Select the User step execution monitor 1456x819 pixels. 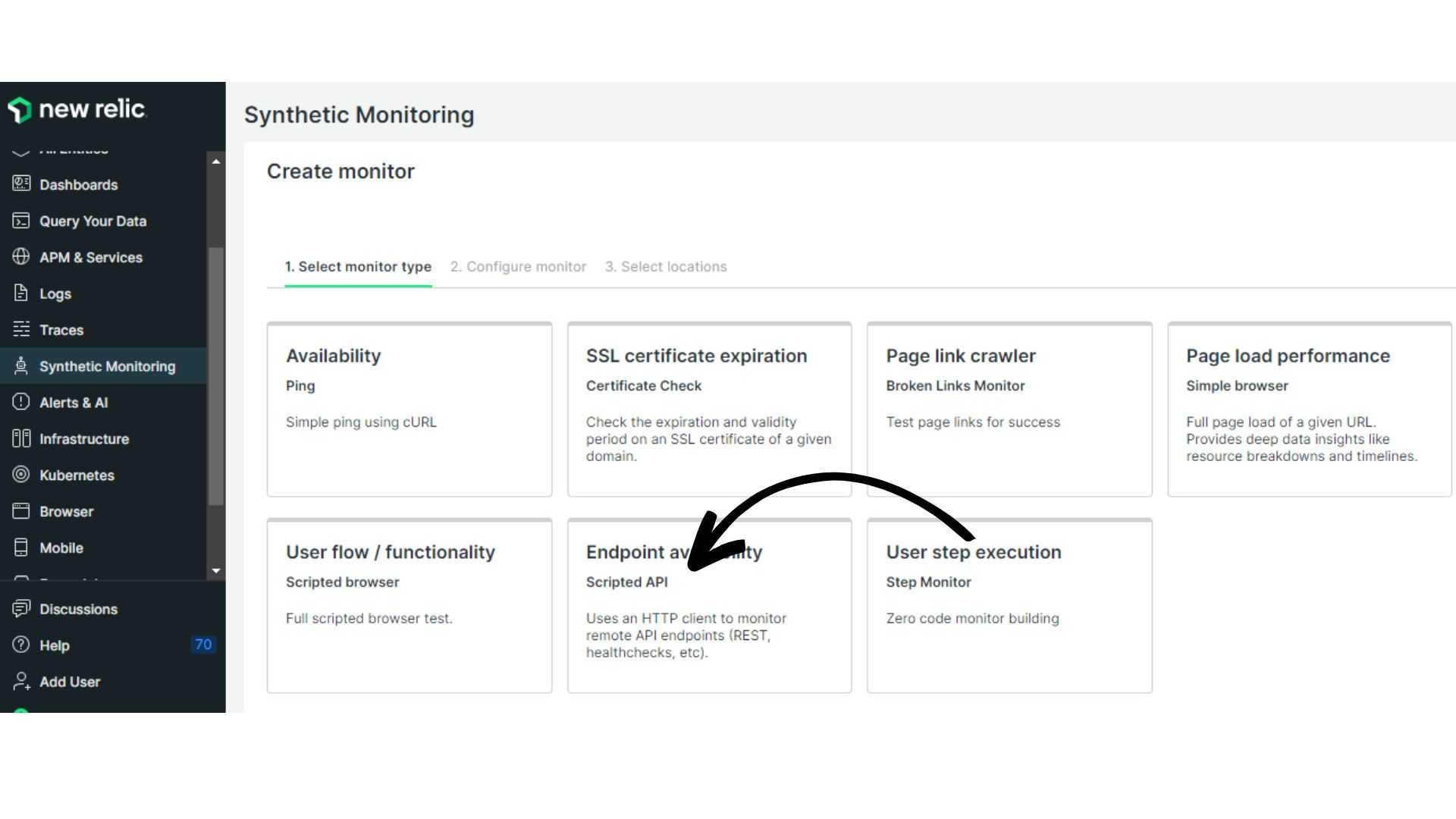(x=1009, y=605)
